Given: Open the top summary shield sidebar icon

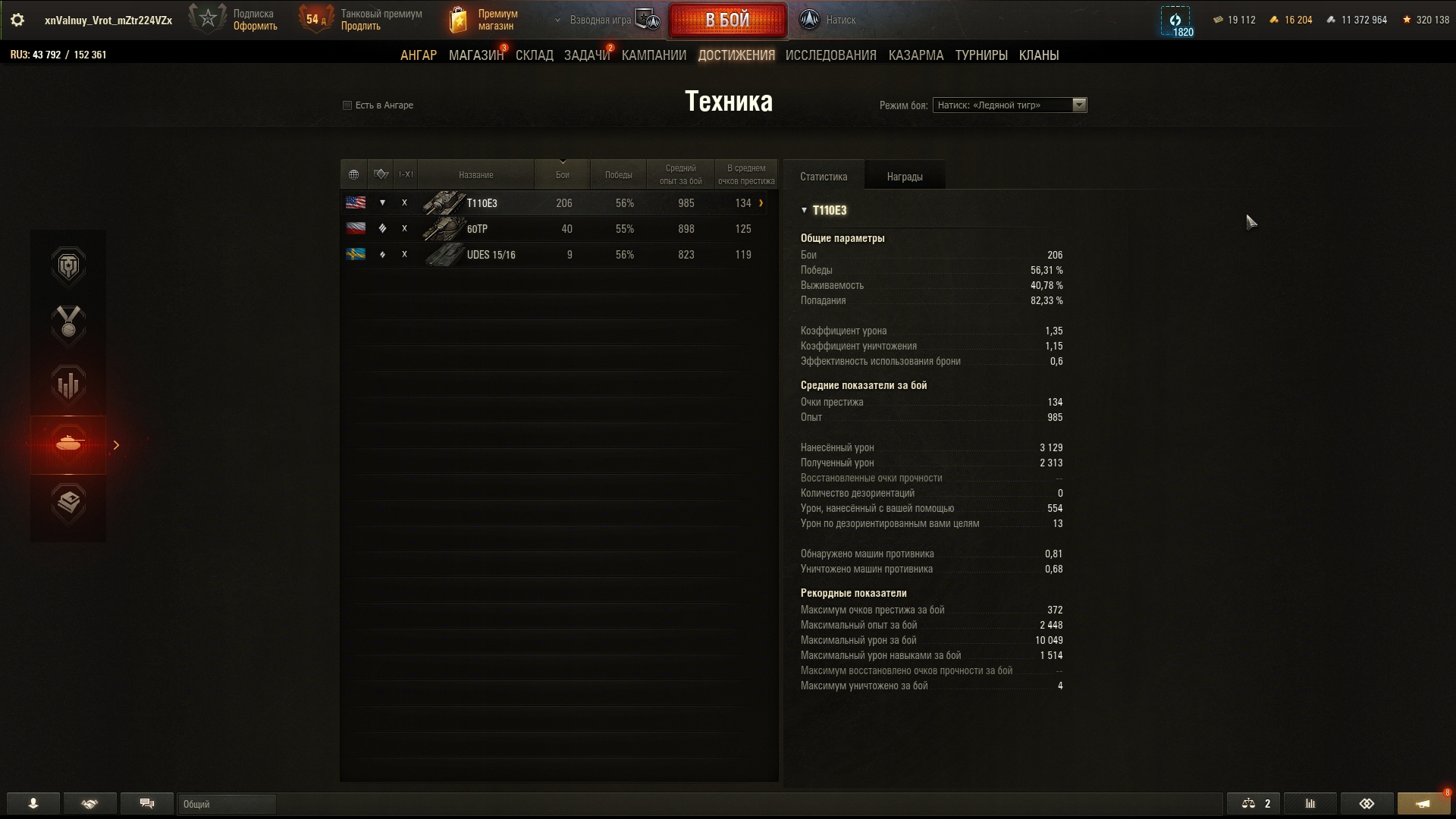Looking at the screenshot, I should click(68, 266).
